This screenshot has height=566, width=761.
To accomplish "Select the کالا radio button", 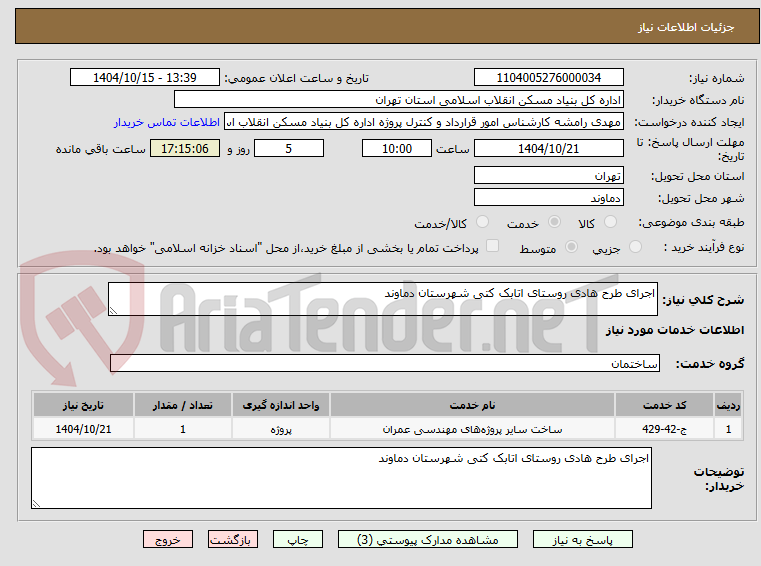I will pos(610,222).
